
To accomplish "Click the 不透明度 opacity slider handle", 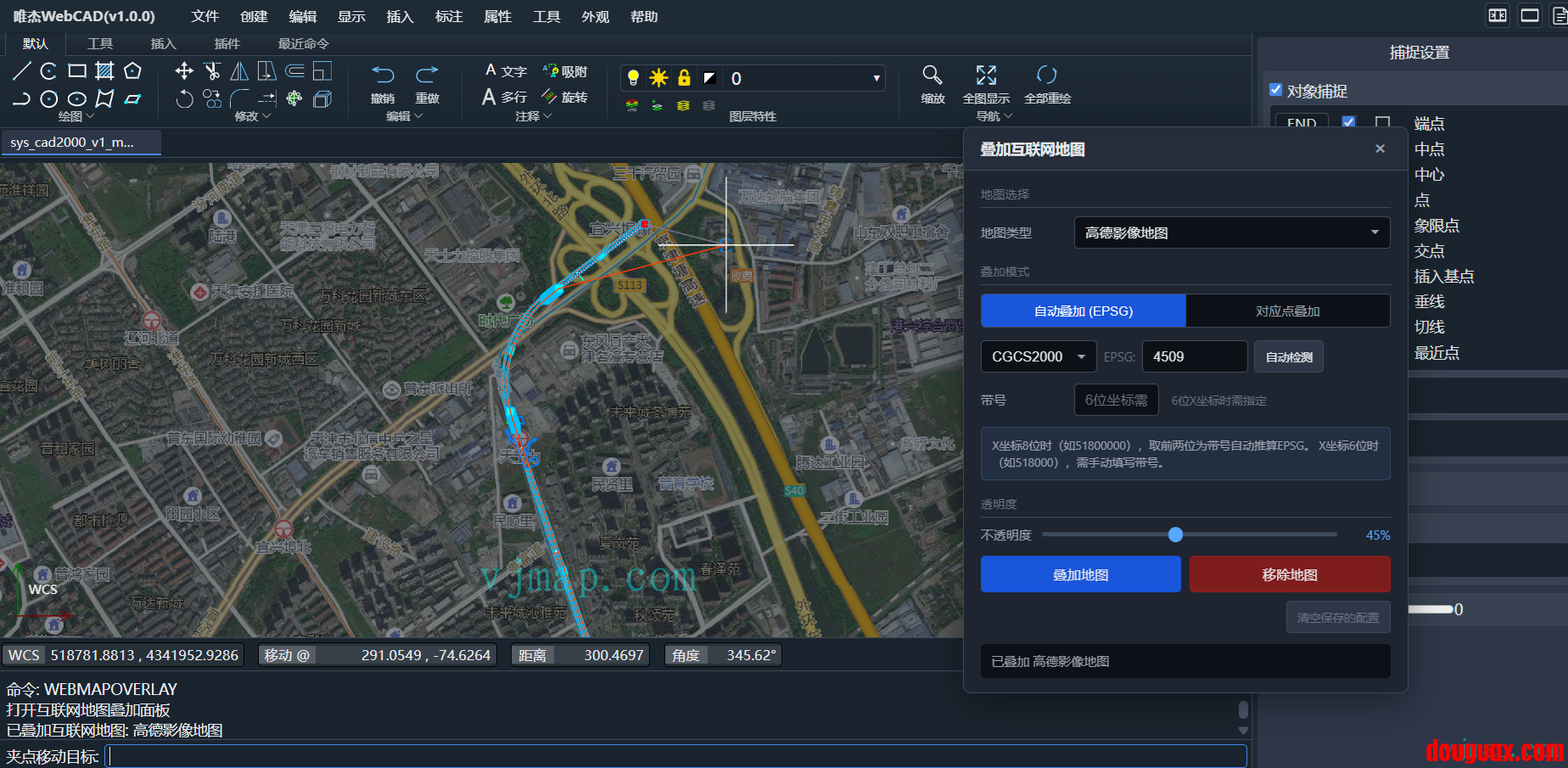I will [1175, 535].
